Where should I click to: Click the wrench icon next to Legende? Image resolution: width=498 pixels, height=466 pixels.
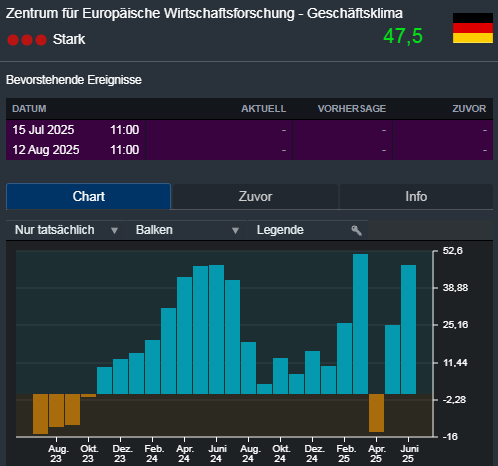[x=356, y=230]
